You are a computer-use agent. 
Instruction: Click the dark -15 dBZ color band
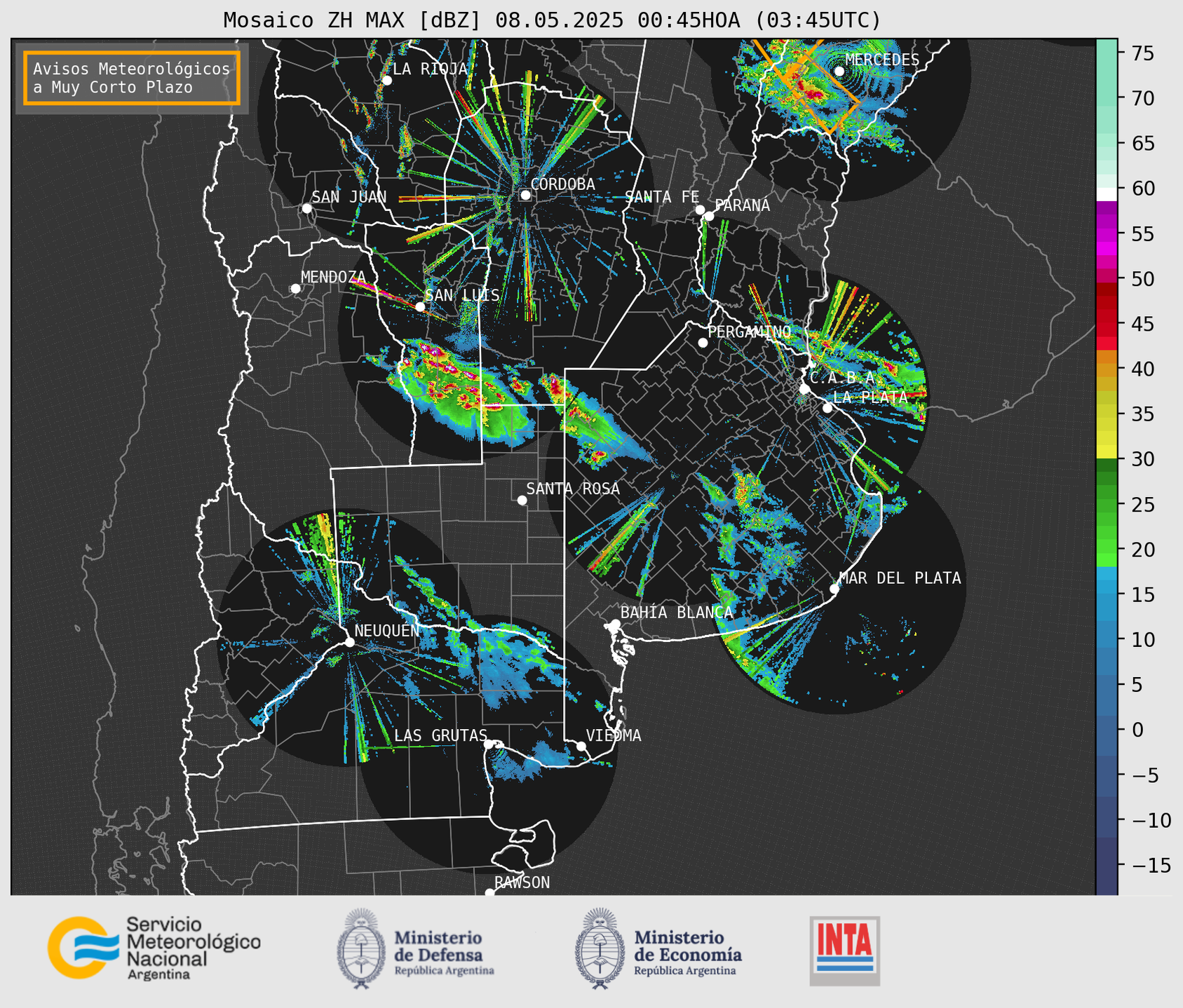pos(1107,865)
